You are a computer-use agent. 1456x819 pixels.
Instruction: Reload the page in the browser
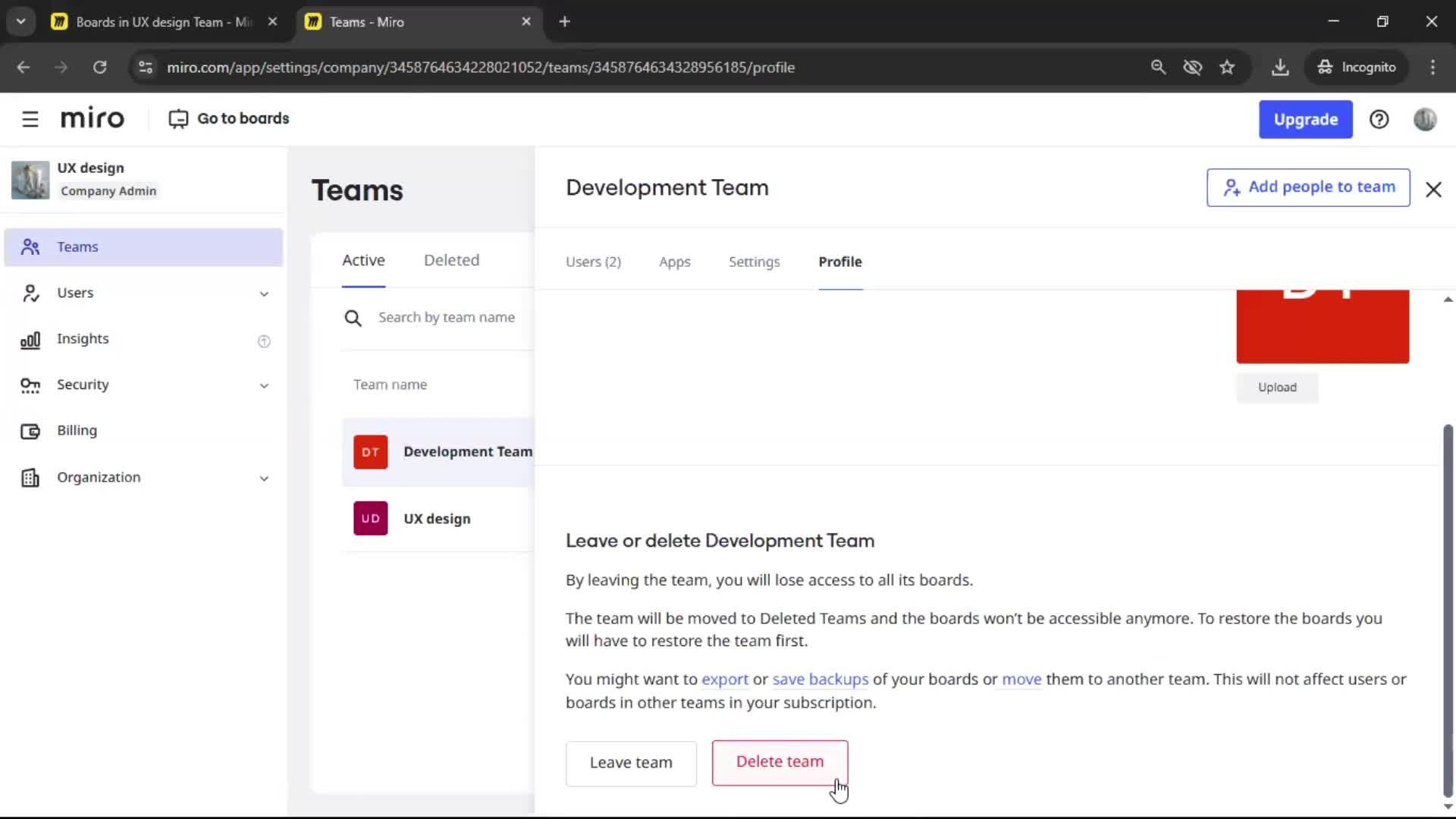[x=99, y=67]
